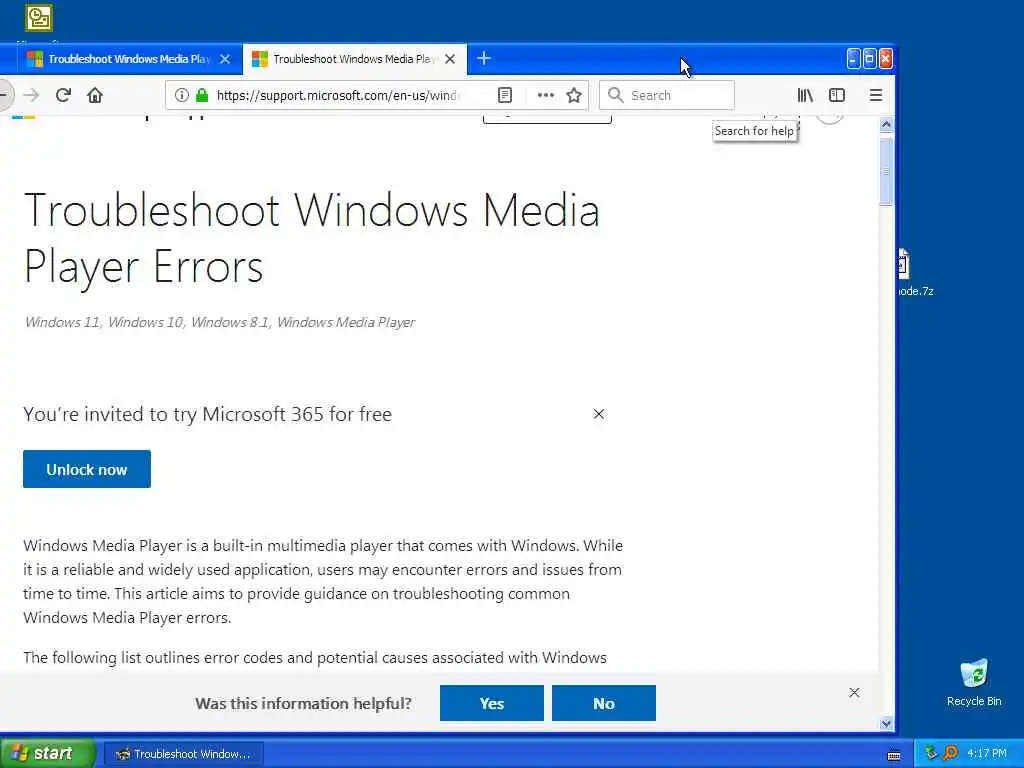Screen dimensions: 1024x768
Task: Select the desktop shortcut icon above browser
Action: pyautogui.click(x=39, y=18)
